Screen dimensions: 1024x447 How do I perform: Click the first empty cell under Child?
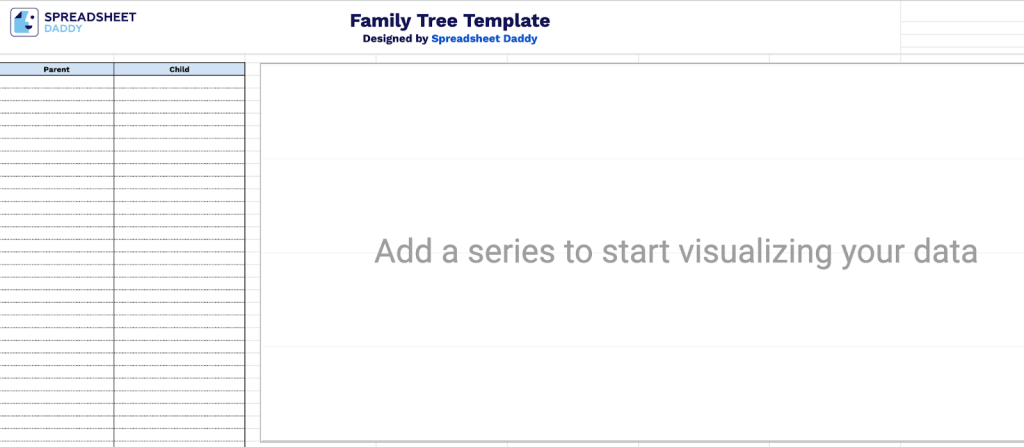(x=179, y=82)
